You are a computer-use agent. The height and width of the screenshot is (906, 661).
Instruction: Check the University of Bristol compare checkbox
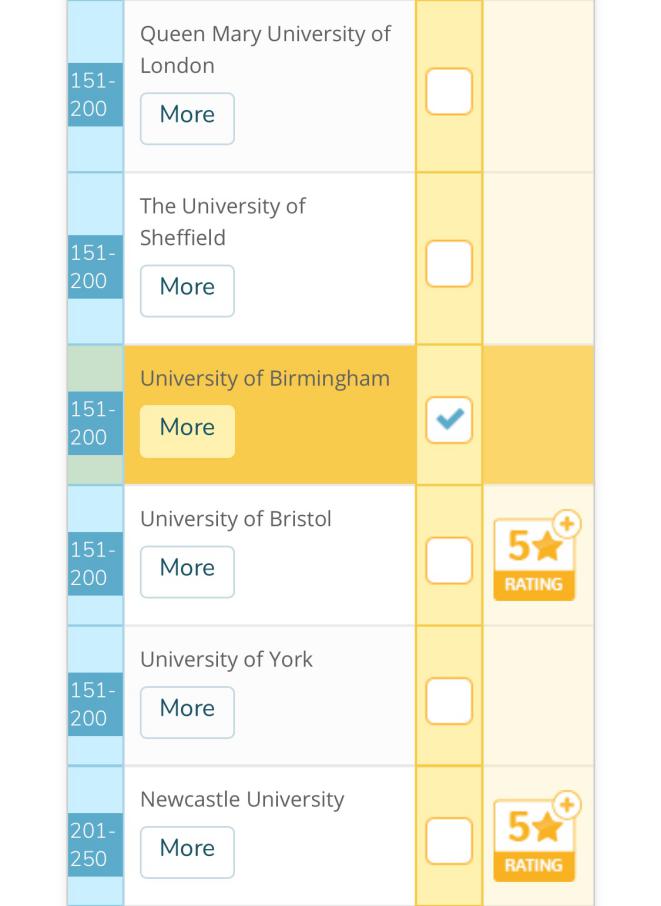(x=448, y=561)
